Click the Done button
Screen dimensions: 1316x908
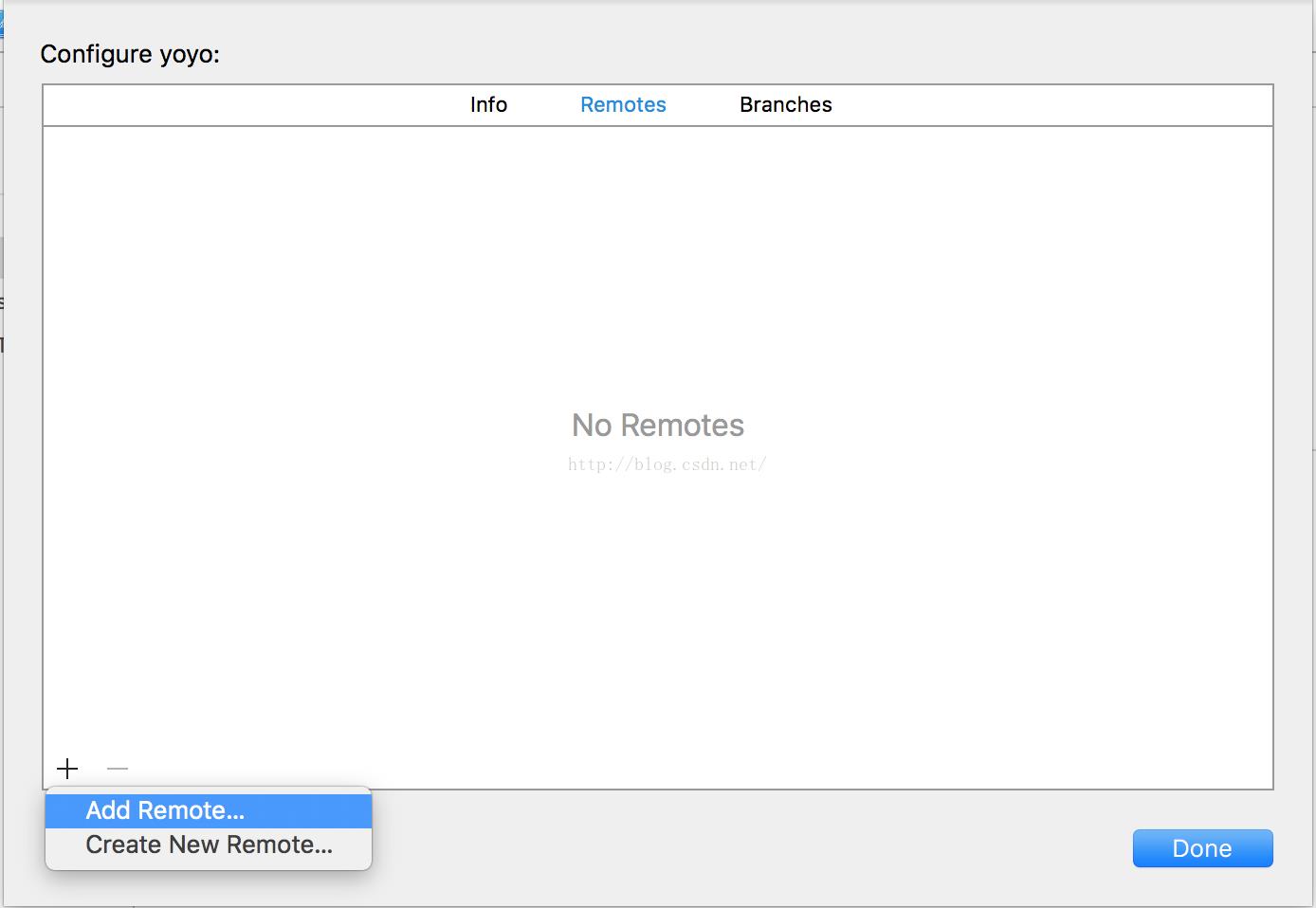click(1202, 848)
